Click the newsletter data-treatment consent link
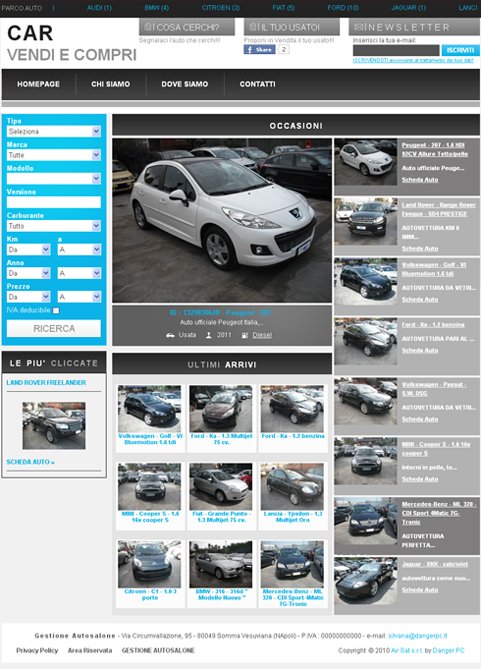 [413, 61]
